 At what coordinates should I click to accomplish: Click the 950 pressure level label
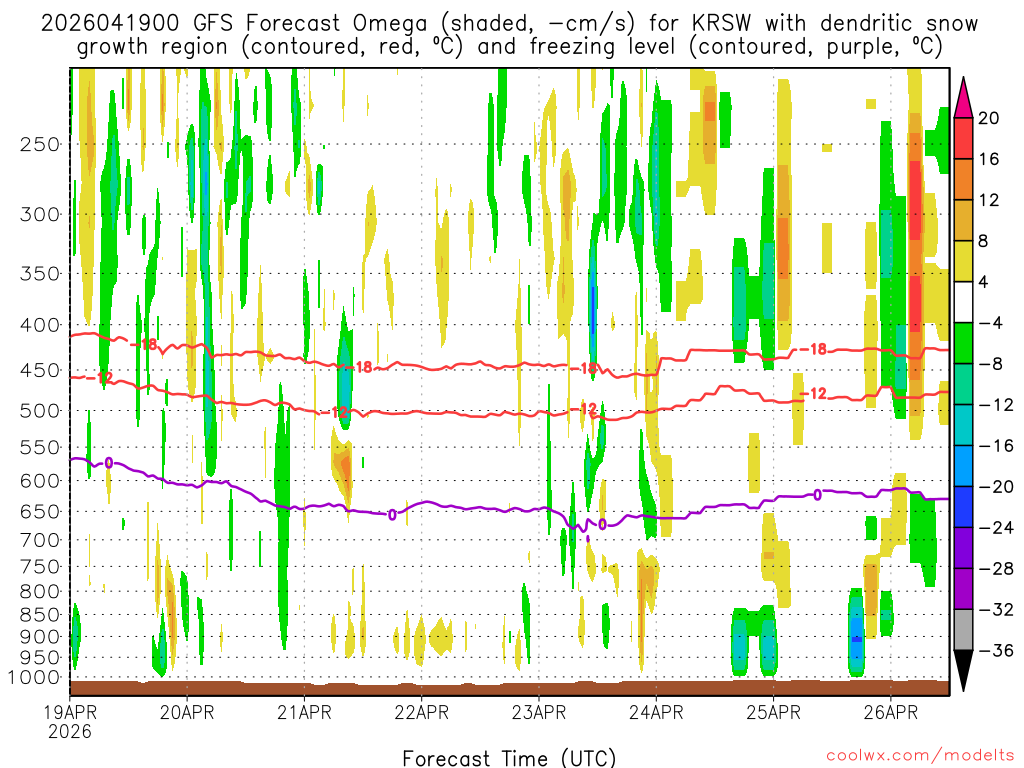pos(40,658)
